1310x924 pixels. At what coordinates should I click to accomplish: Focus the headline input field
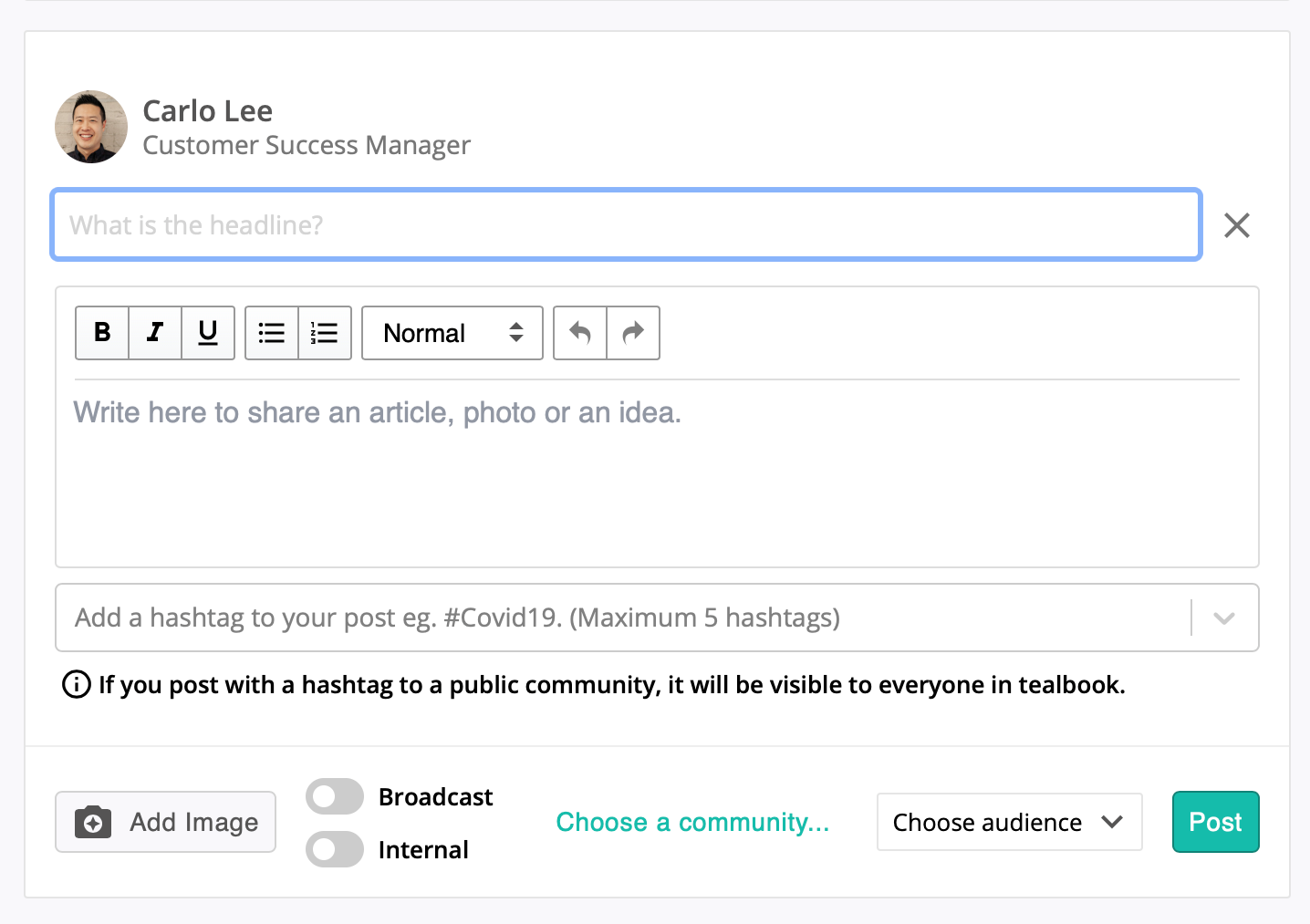click(626, 225)
